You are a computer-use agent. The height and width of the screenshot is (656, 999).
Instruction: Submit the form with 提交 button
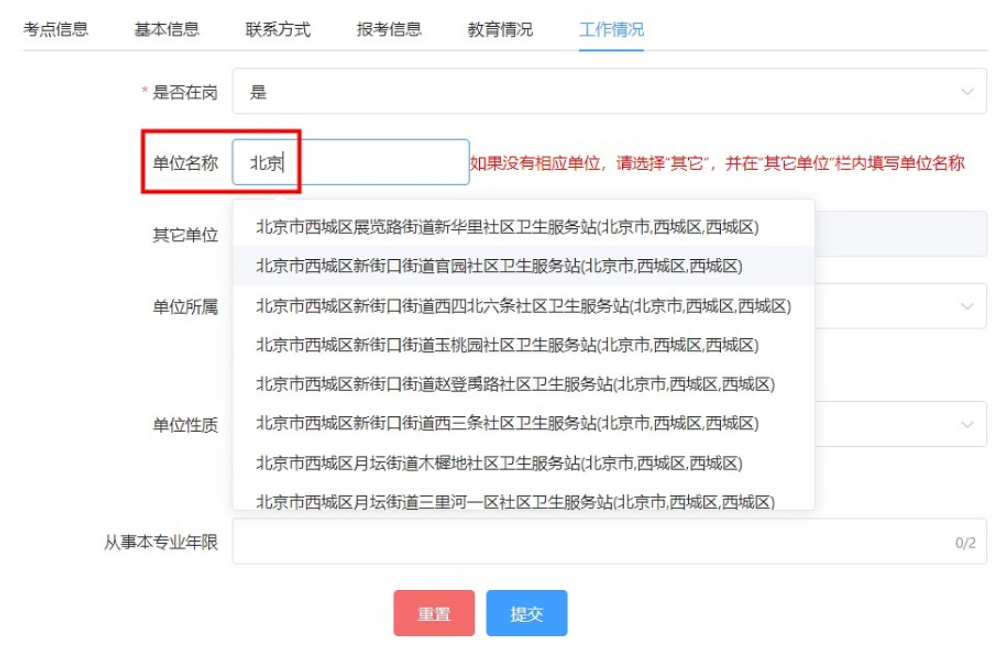click(x=527, y=613)
